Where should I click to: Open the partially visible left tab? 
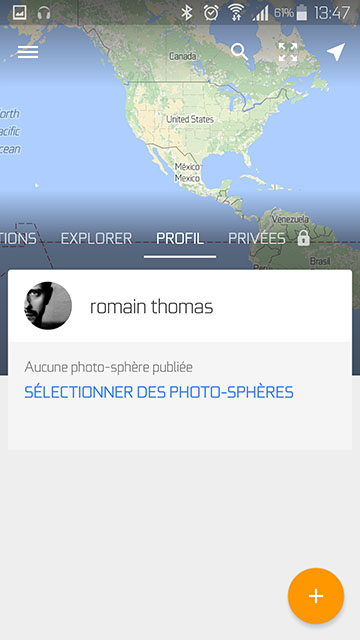click(x=18, y=238)
